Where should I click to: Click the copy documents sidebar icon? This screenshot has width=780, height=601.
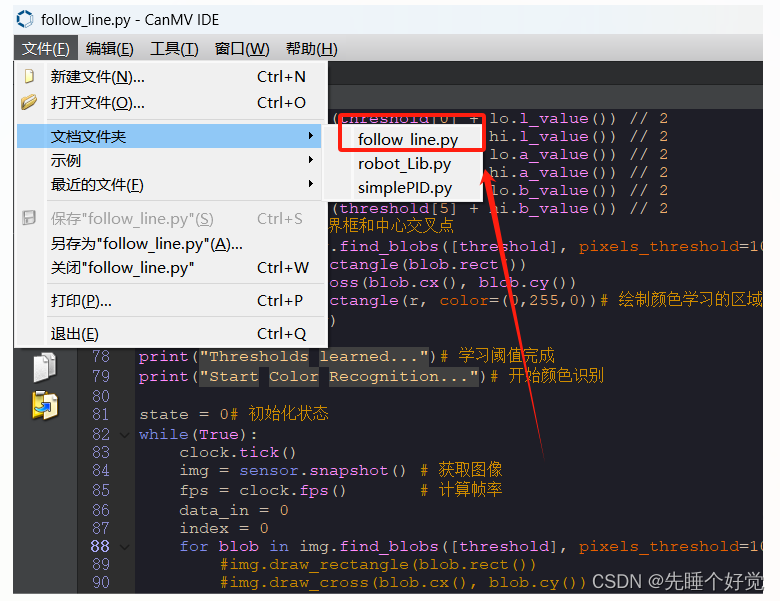point(45,367)
